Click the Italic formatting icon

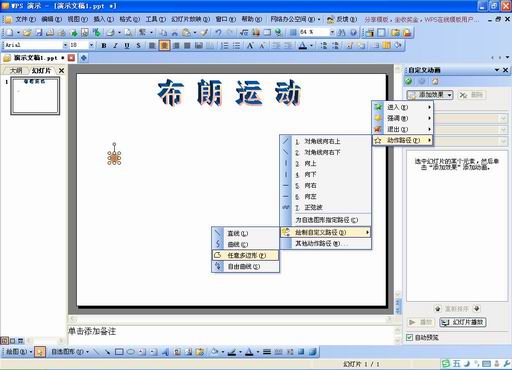pyautogui.click(x=115, y=45)
